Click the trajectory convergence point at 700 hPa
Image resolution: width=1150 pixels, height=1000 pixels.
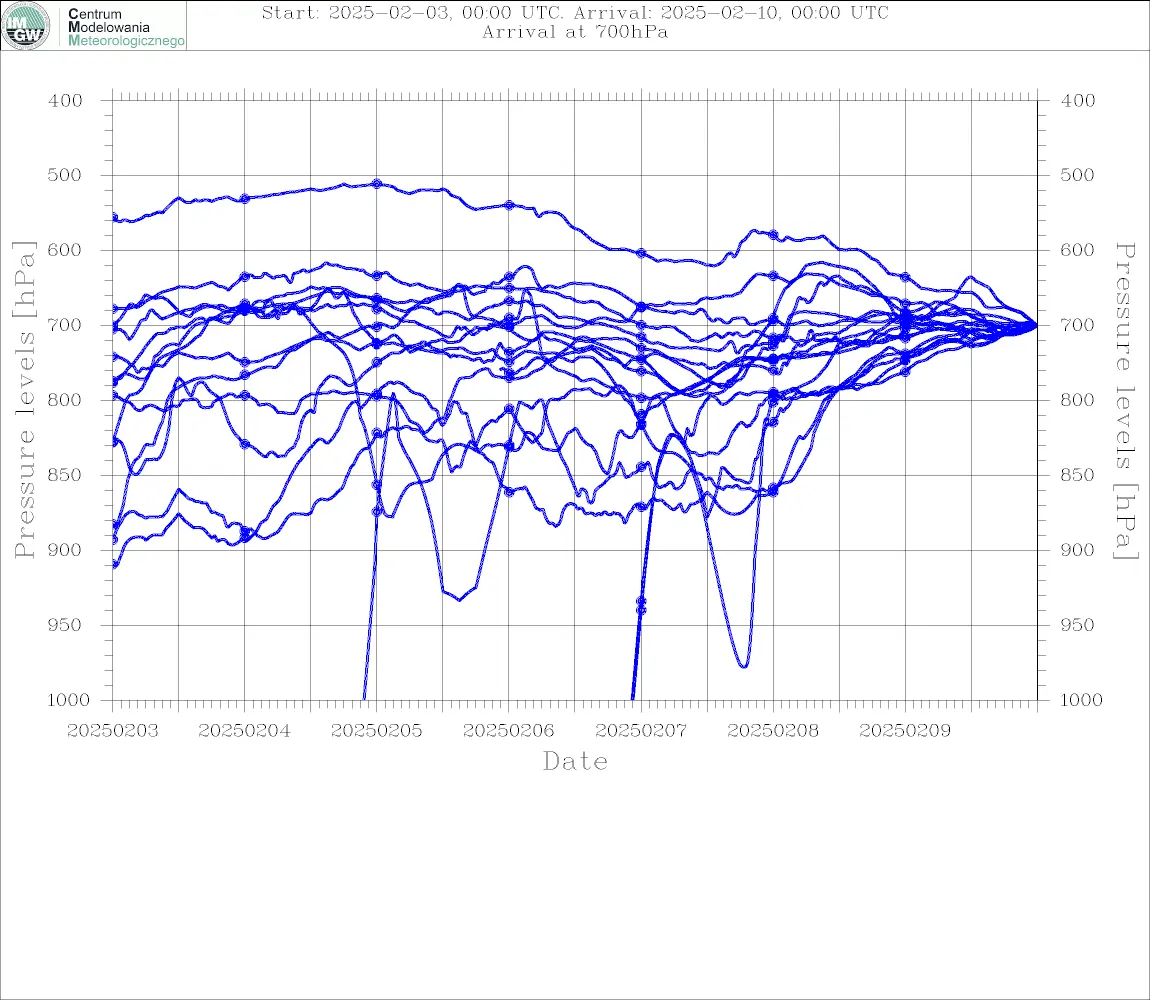click(x=1036, y=325)
